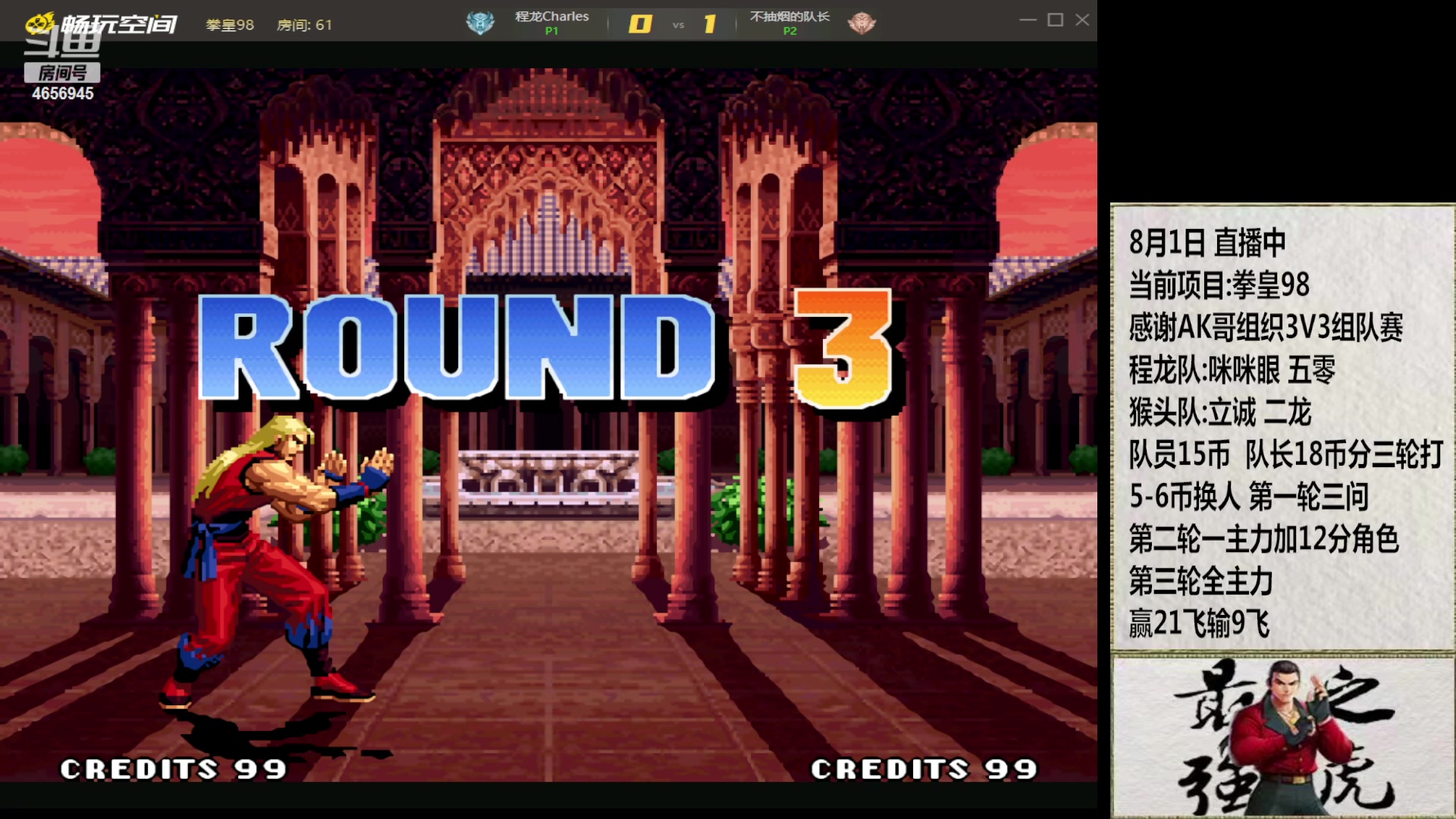Select P2 player name 不抽烟的队长

point(789,16)
